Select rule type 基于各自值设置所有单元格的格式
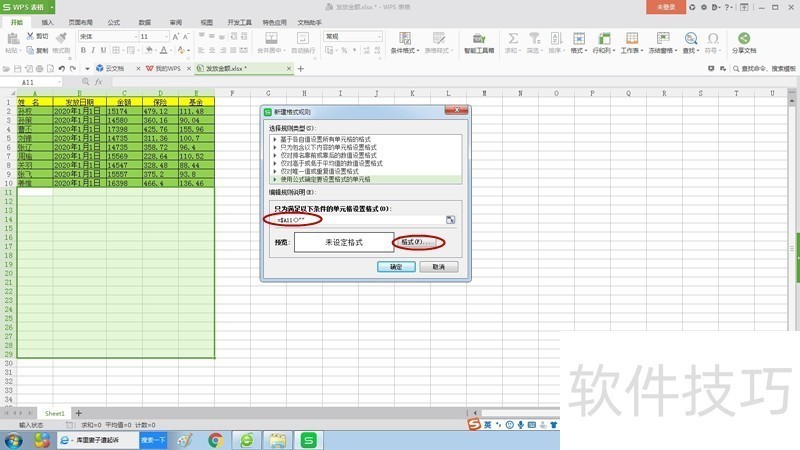The height and width of the screenshot is (450, 800). click(366, 139)
